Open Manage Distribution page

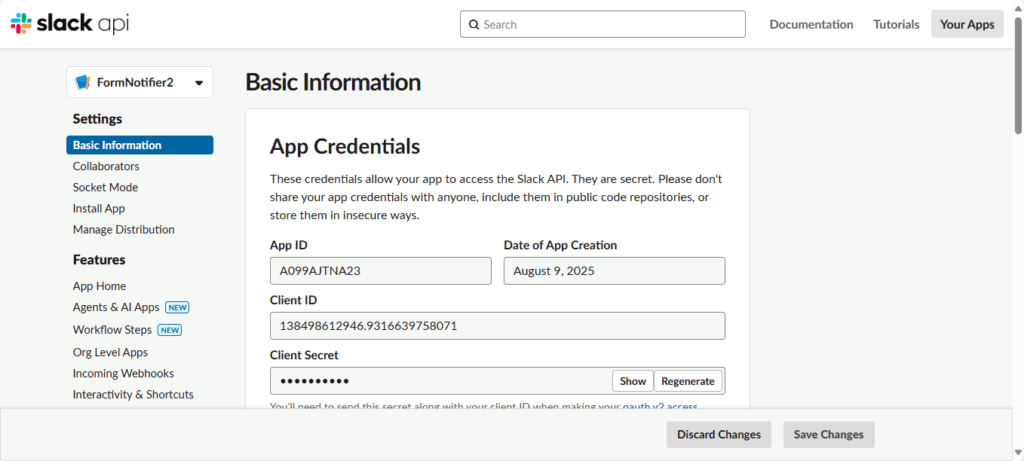[x=123, y=230]
